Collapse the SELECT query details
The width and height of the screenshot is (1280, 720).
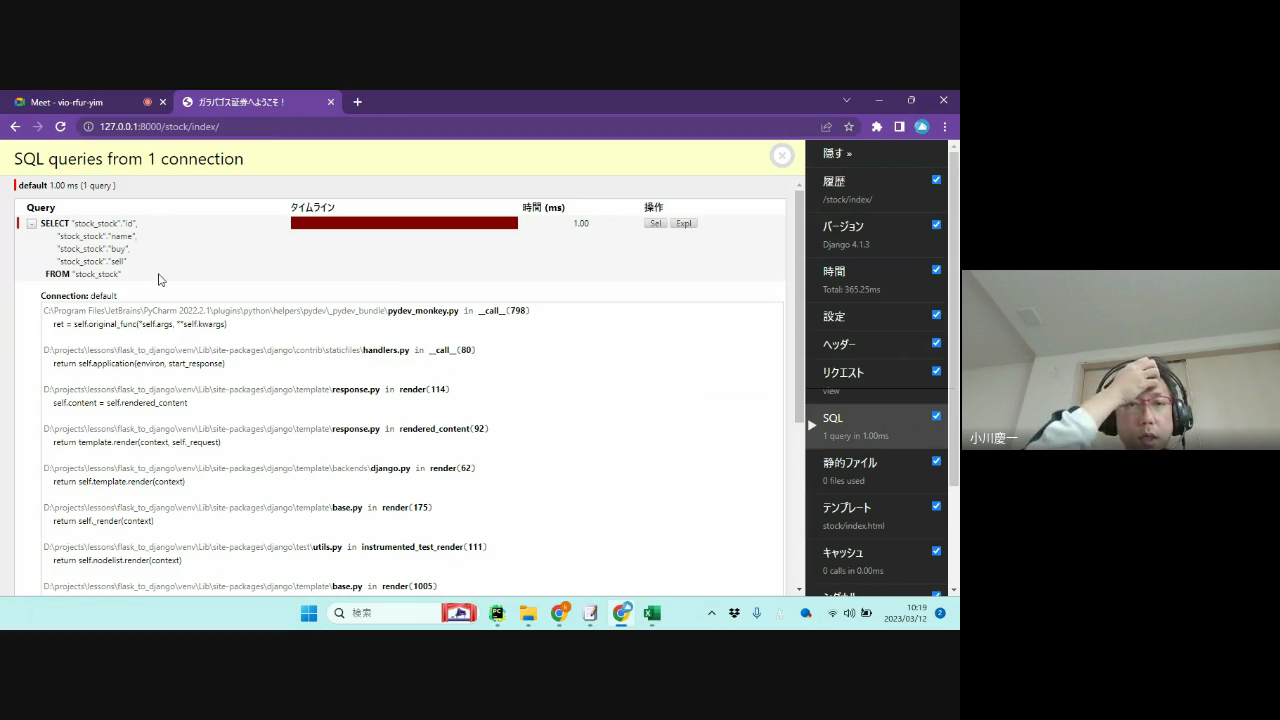tap(31, 224)
